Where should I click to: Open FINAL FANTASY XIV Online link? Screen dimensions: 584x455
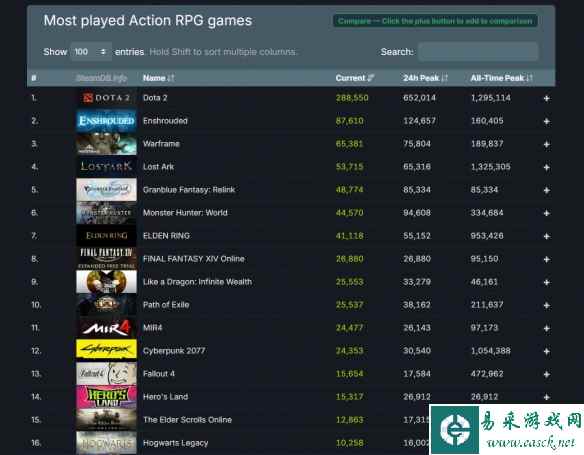(194, 259)
